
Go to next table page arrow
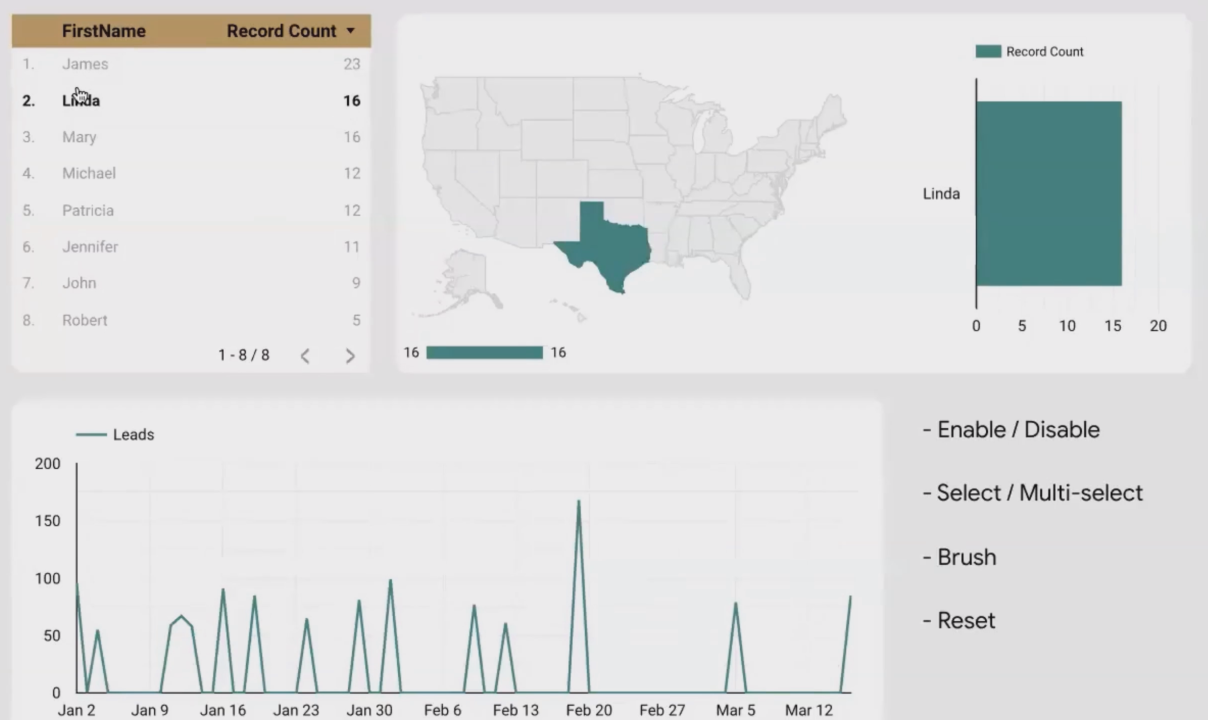(x=350, y=356)
